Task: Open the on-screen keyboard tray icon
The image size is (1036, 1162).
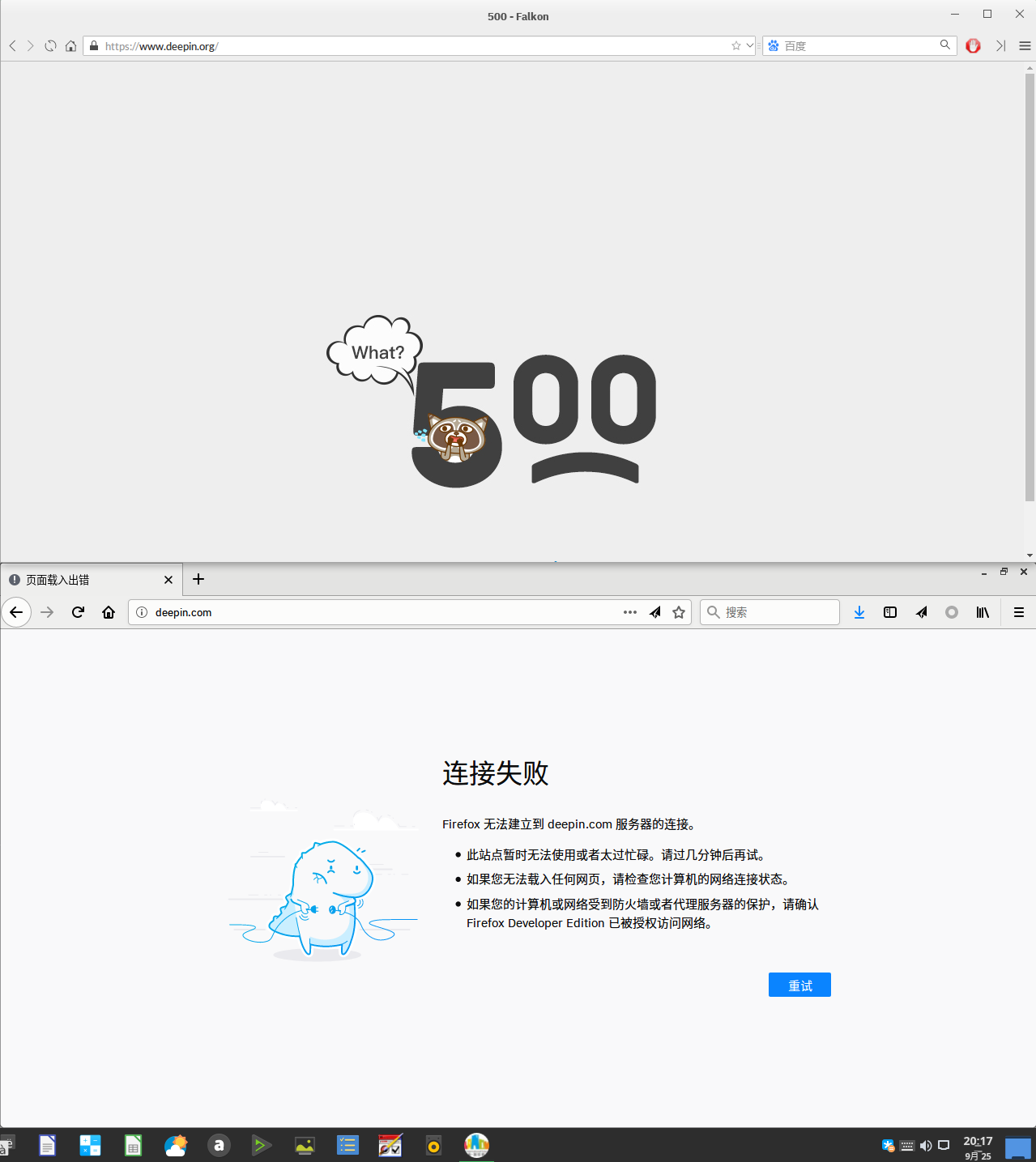Action: (907, 1145)
